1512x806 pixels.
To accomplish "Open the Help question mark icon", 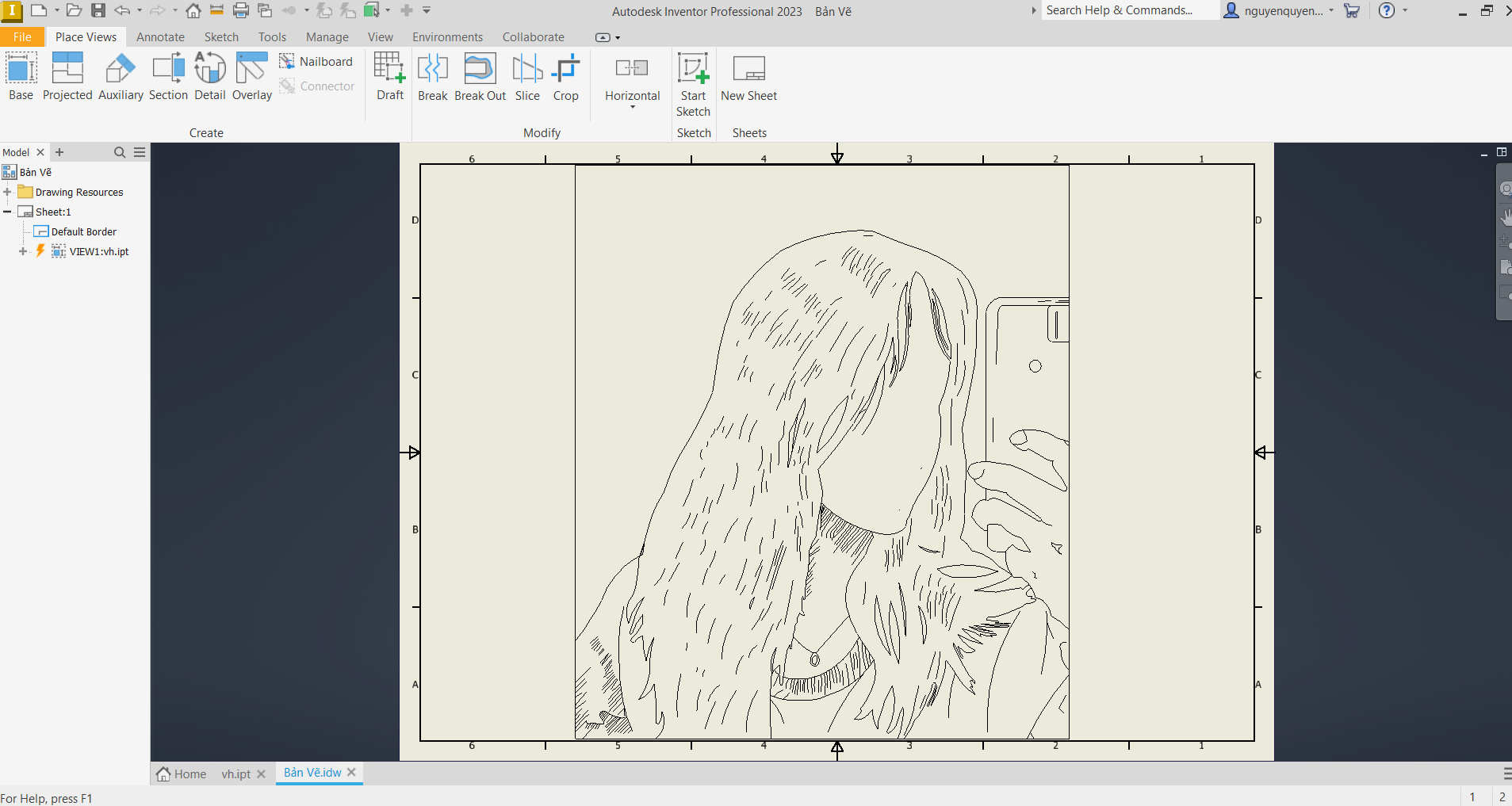I will coord(1386,10).
